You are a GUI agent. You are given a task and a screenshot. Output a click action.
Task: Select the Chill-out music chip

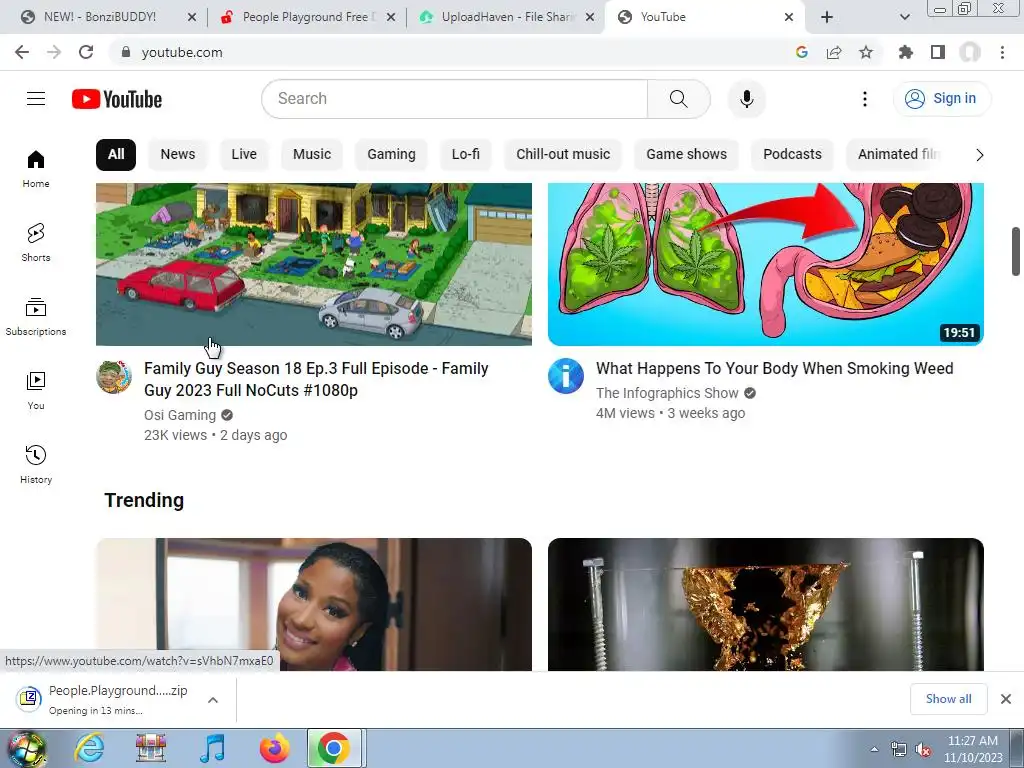(x=563, y=155)
